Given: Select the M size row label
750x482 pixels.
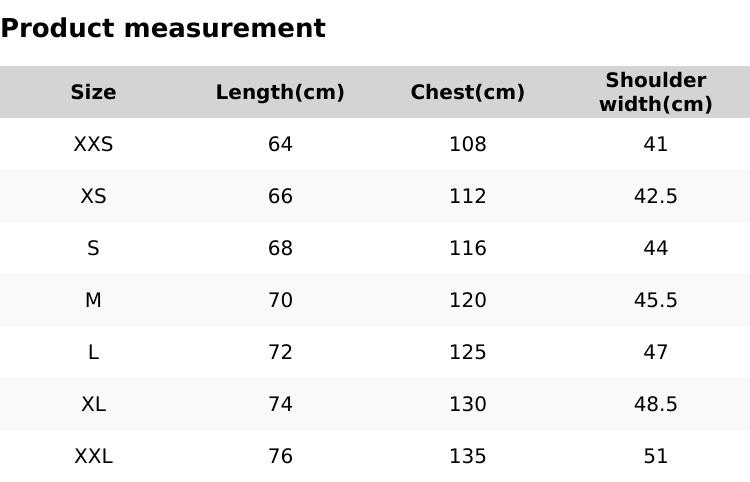Looking at the screenshot, I should (x=93, y=300).
